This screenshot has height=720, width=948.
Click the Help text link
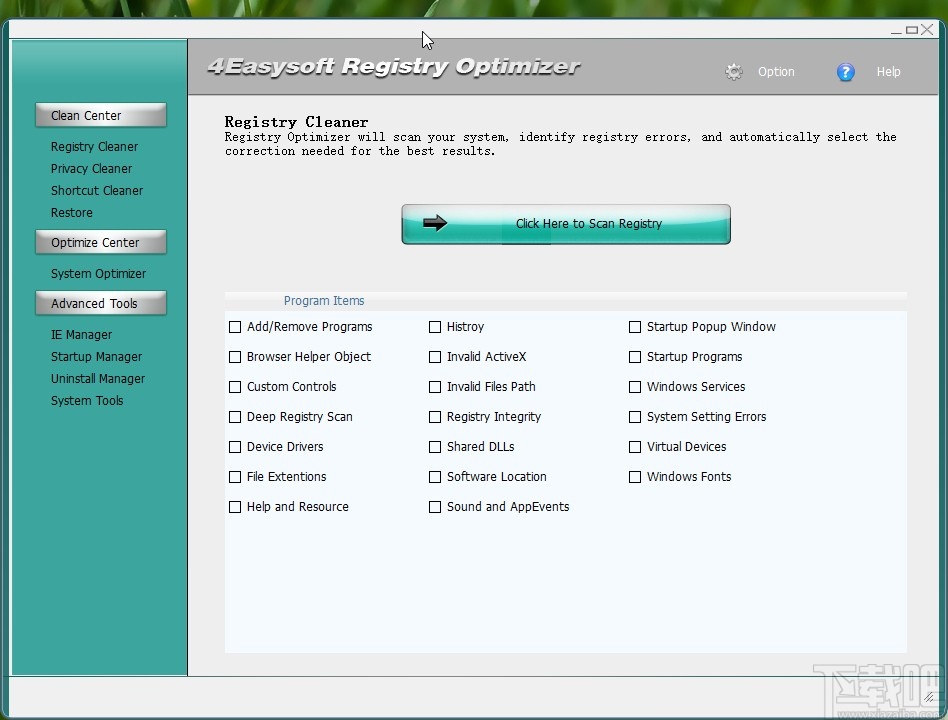click(x=888, y=71)
